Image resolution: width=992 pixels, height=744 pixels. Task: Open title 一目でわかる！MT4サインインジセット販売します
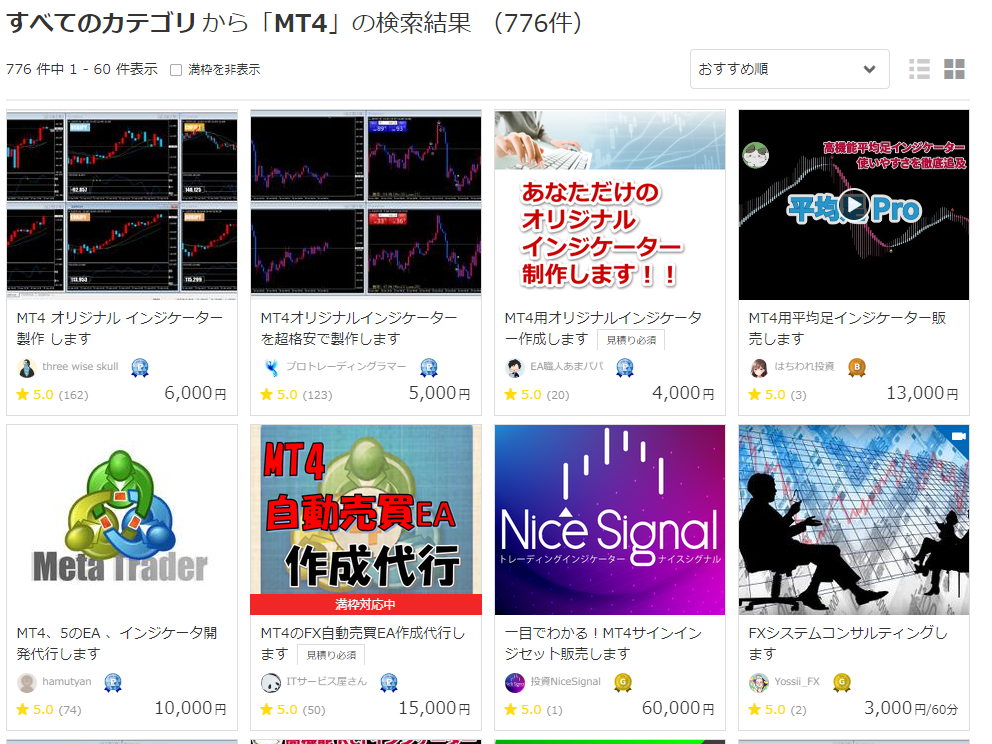point(603,643)
